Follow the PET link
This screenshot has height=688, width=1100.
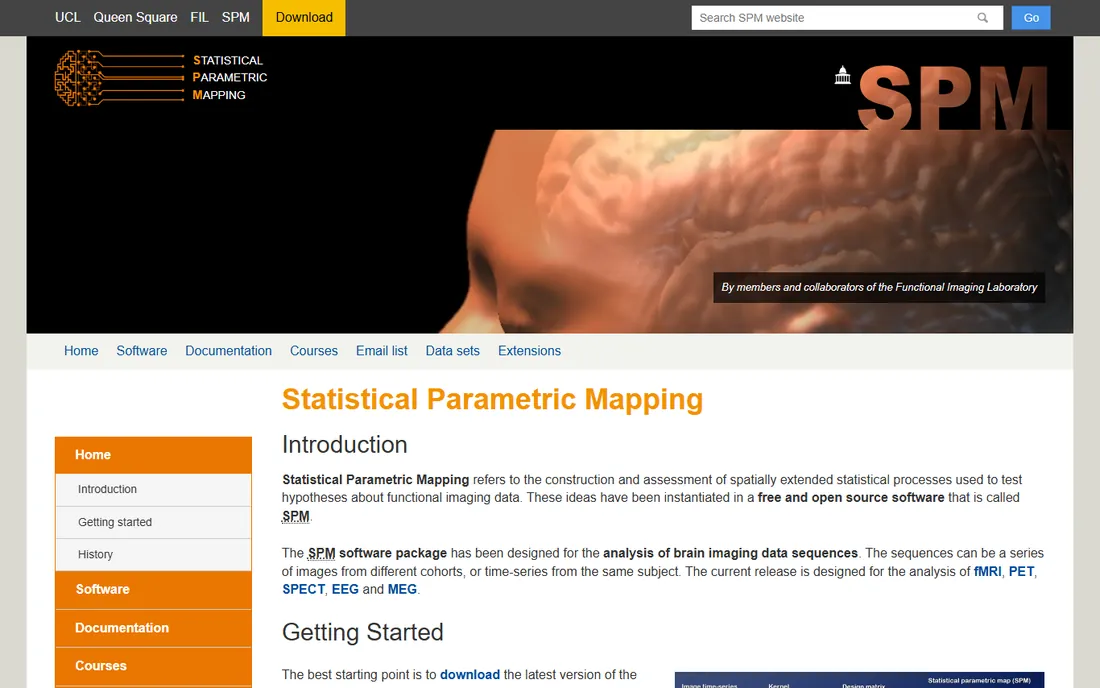[1021, 572]
